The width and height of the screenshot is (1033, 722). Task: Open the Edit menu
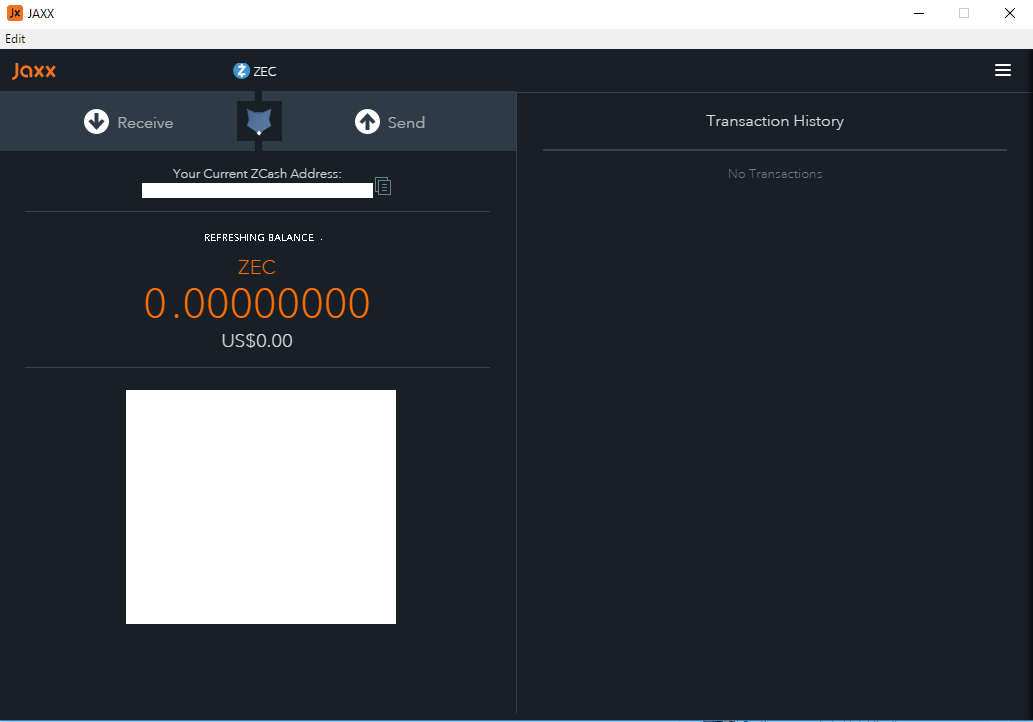[x=15, y=39]
